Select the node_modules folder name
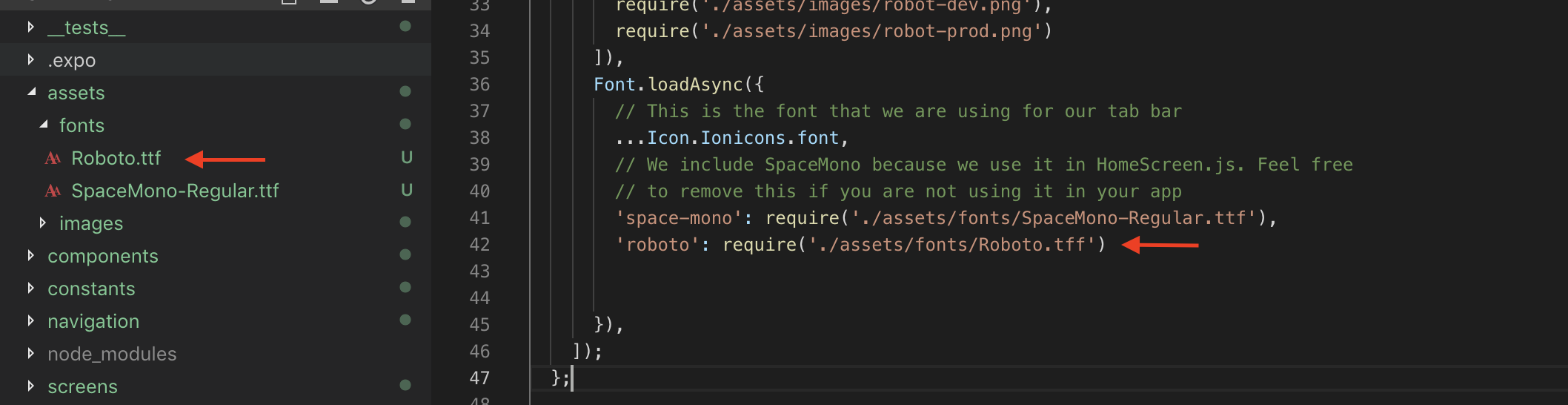1568x405 pixels. click(112, 354)
